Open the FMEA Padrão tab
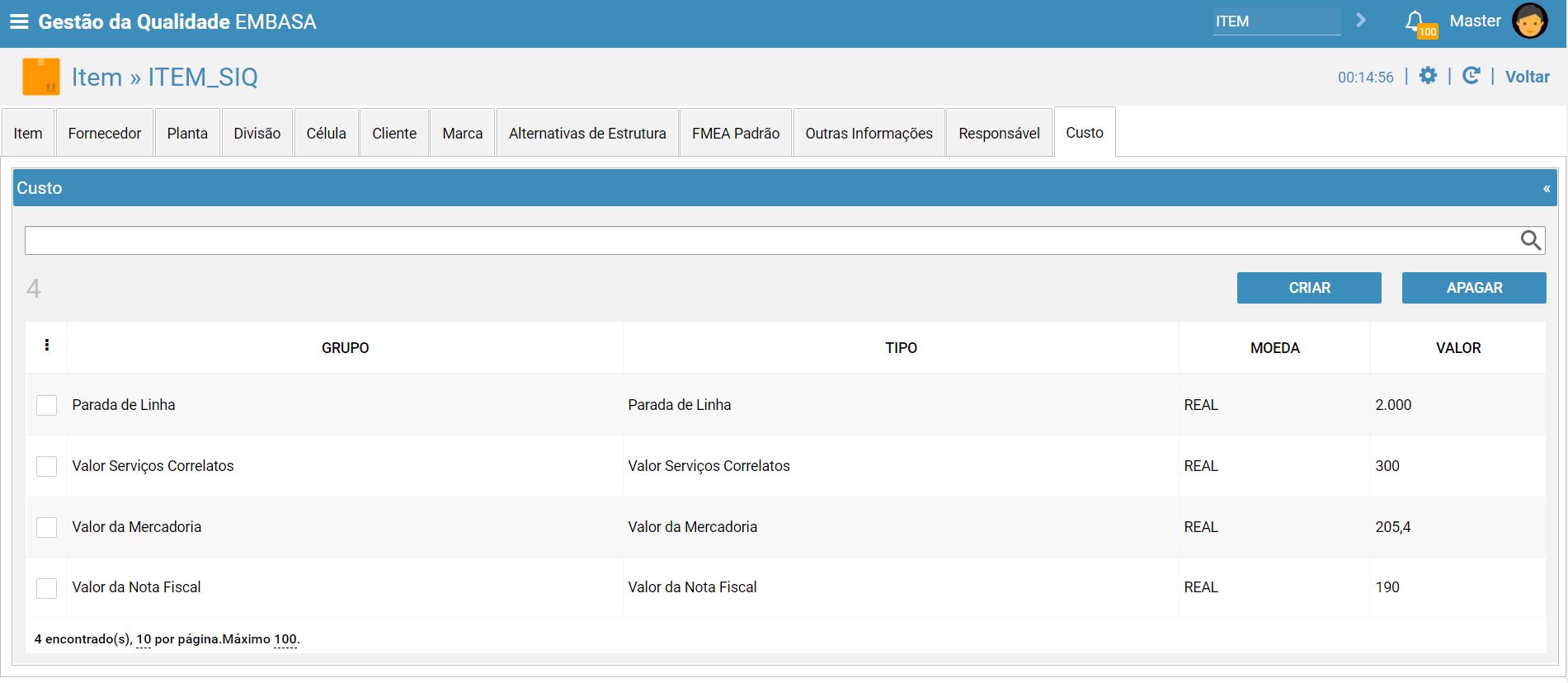This screenshot has height=683, width=1568. click(x=736, y=133)
